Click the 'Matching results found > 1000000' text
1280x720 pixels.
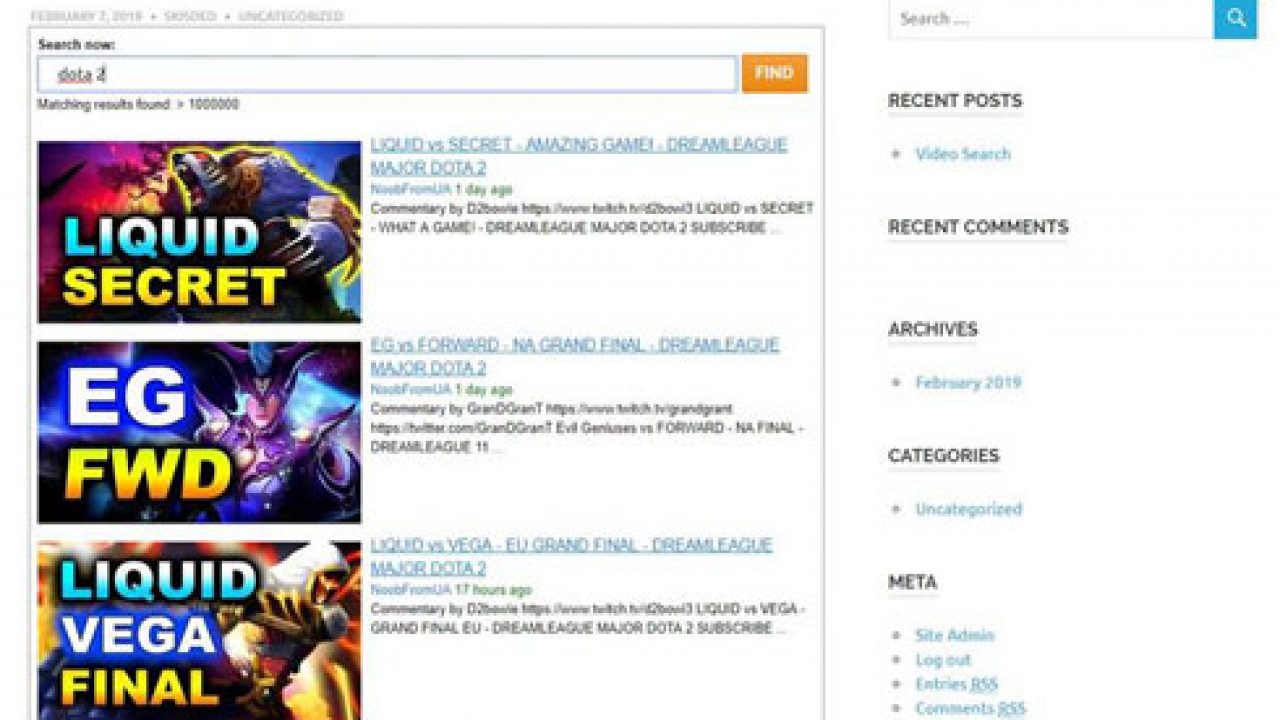point(138,104)
